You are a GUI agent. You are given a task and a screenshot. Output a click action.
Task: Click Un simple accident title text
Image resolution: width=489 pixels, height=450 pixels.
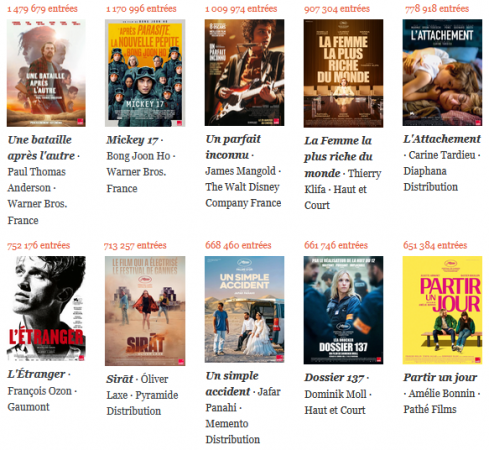point(232,384)
